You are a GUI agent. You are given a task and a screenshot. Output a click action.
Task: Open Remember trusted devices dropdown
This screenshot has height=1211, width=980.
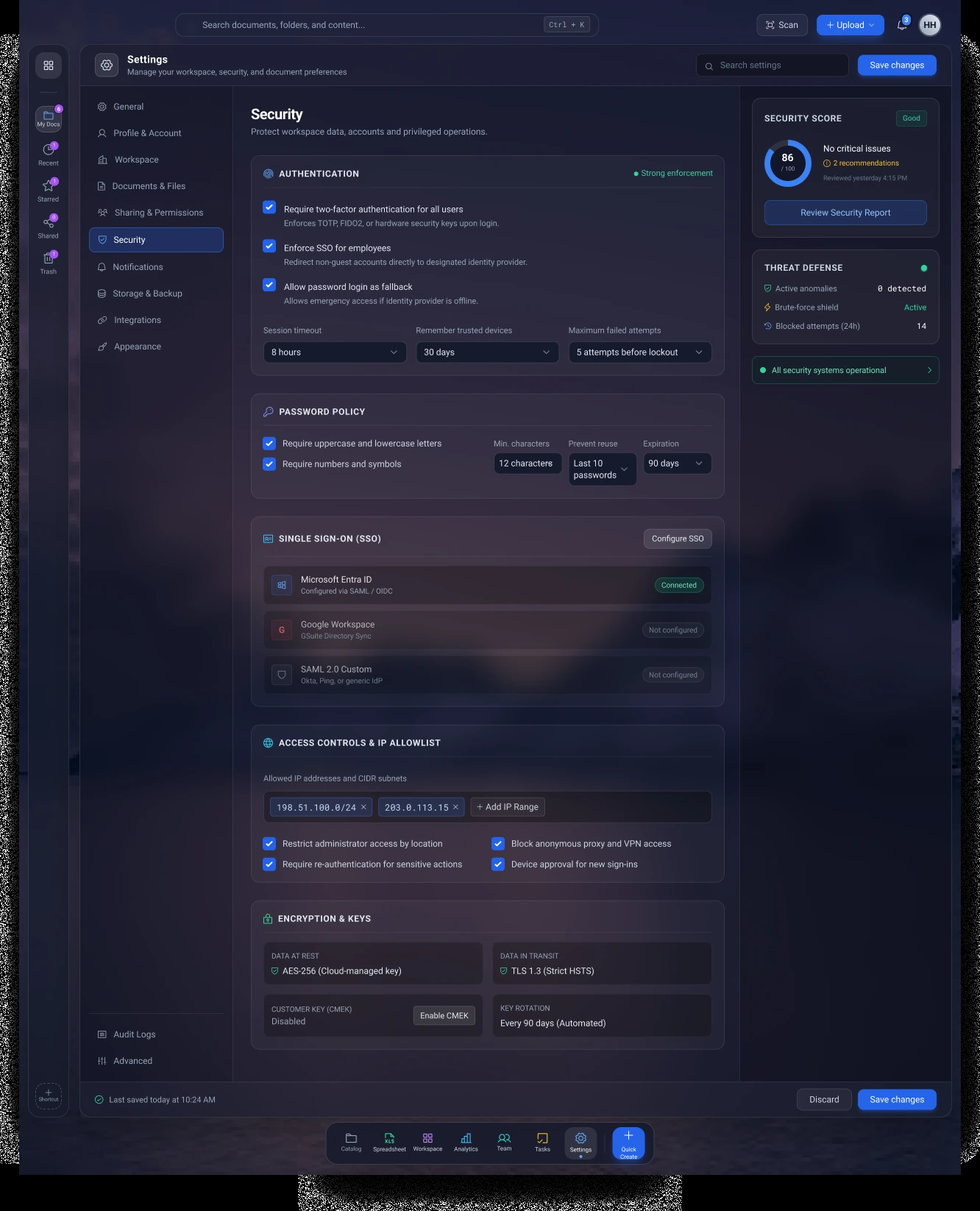487,352
